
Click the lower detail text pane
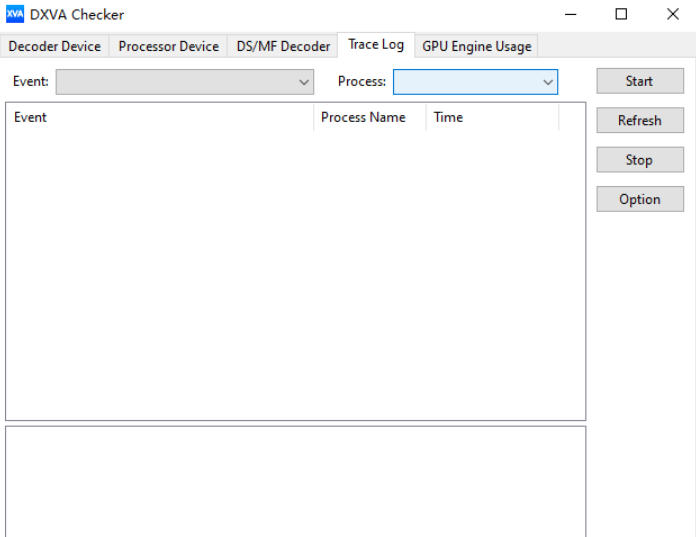pyautogui.click(x=295, y=482)
